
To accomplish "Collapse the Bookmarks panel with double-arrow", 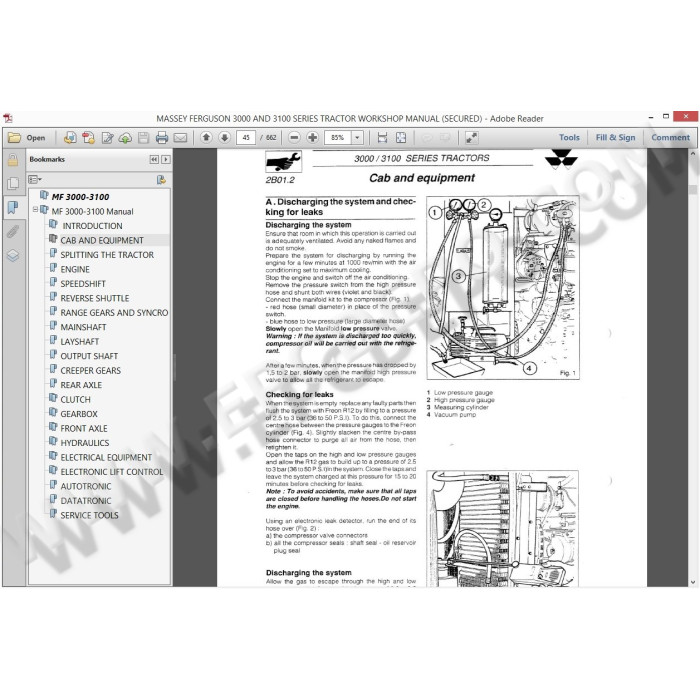I will point(154,159).
